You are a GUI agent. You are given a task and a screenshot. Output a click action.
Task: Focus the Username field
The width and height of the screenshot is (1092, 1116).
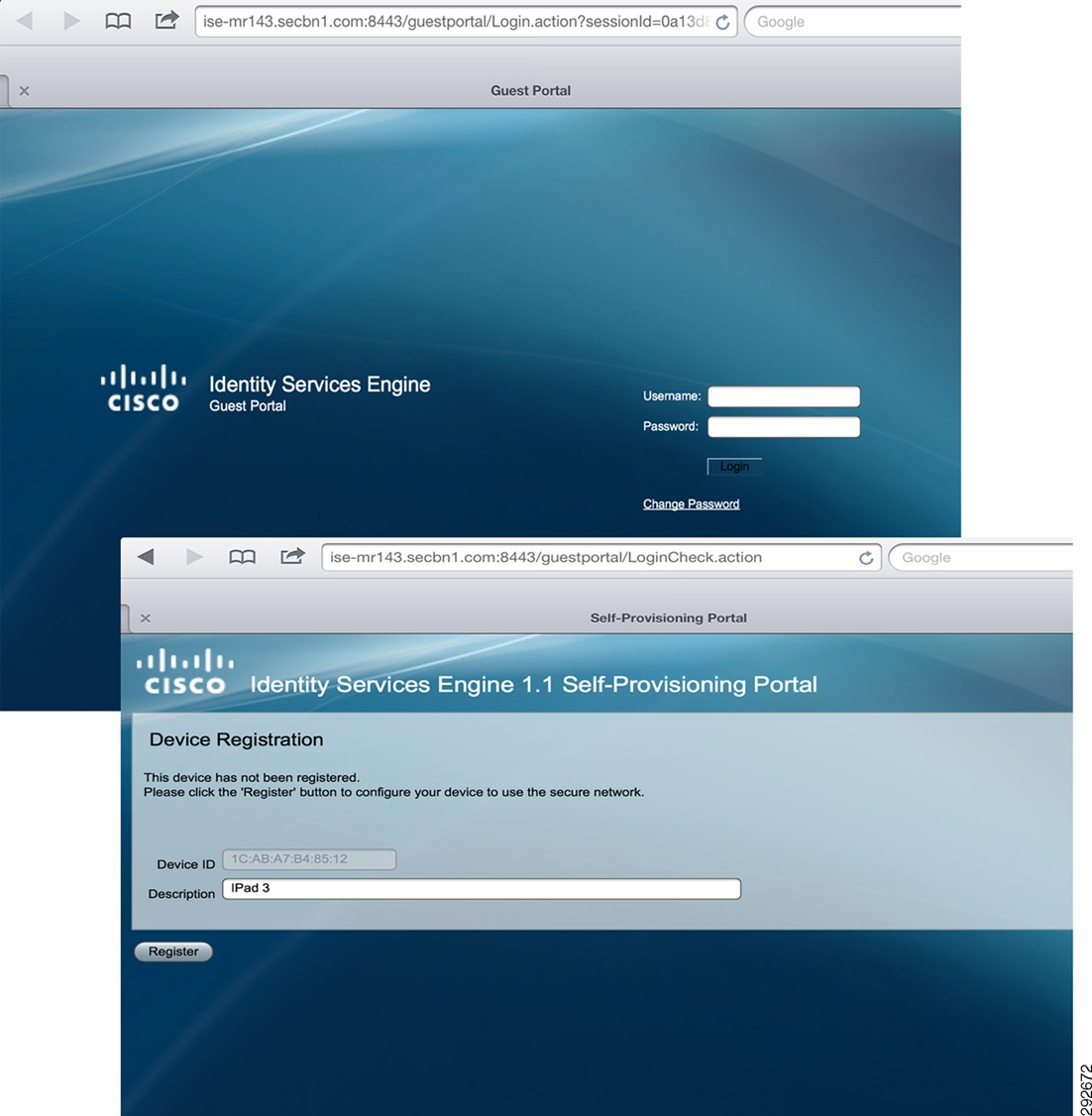784,396
